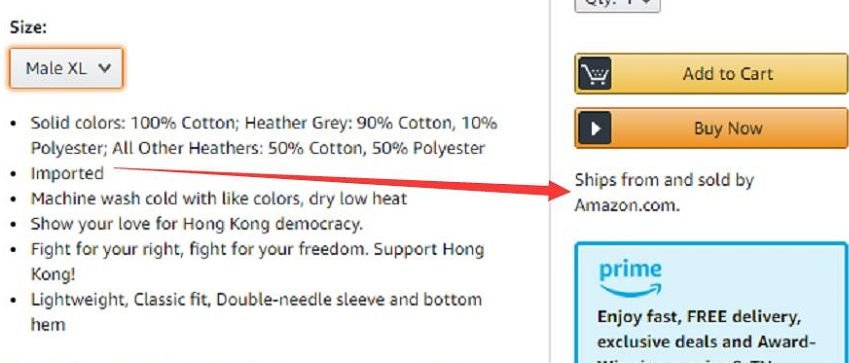Select the Buy Now button

[711, 128]
